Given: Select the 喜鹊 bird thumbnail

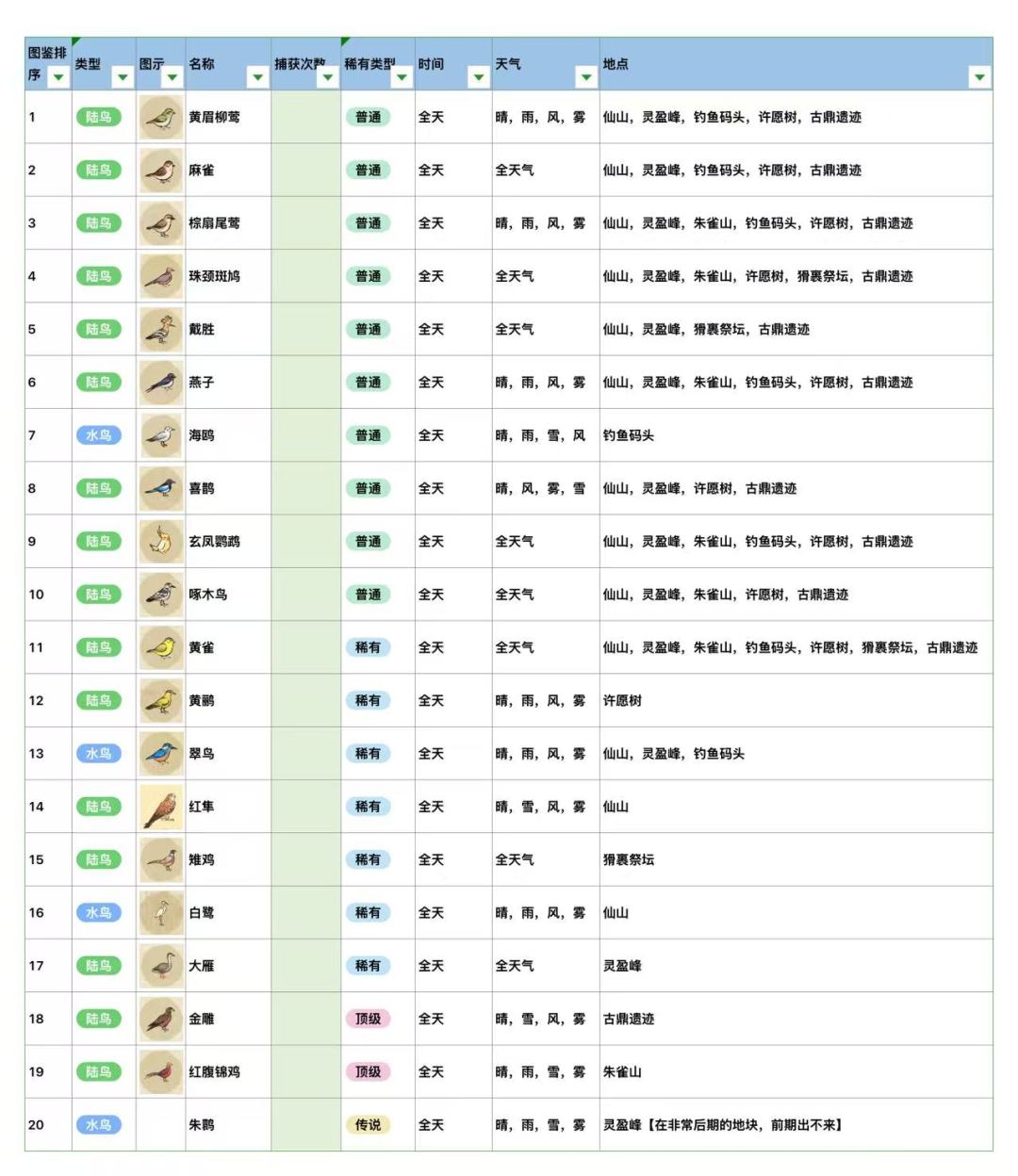Looking at the screenshot, I should coord(161,488).
